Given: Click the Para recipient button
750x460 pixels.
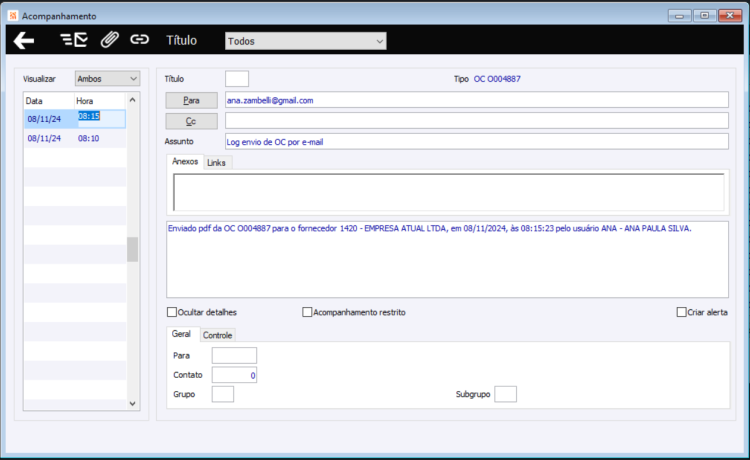Looking at the screenshot, I should 191,100.
